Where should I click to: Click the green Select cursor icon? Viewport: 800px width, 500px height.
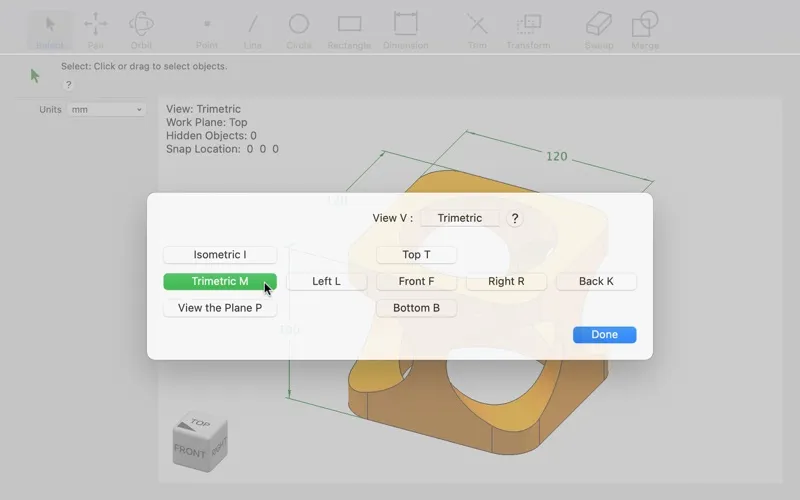coord(35,76)
